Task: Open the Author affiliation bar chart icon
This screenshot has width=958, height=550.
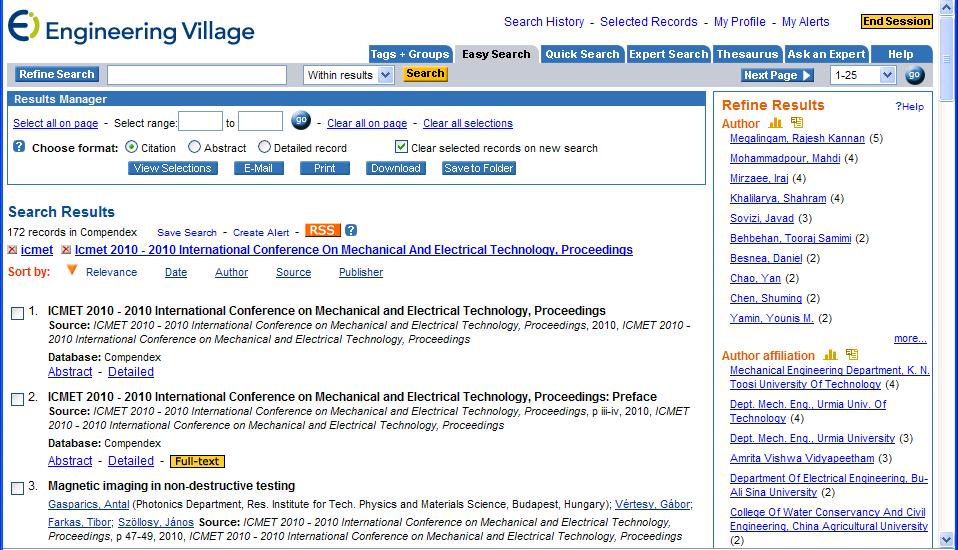Action: point(830,354)
